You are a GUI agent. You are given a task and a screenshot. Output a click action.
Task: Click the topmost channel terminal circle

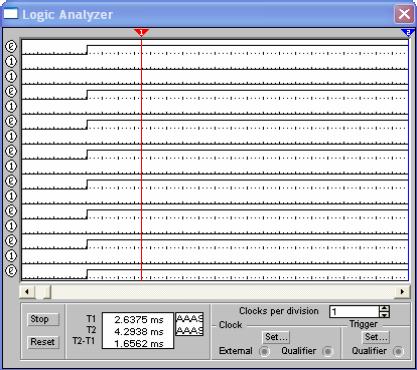click(x=11, y=47)
